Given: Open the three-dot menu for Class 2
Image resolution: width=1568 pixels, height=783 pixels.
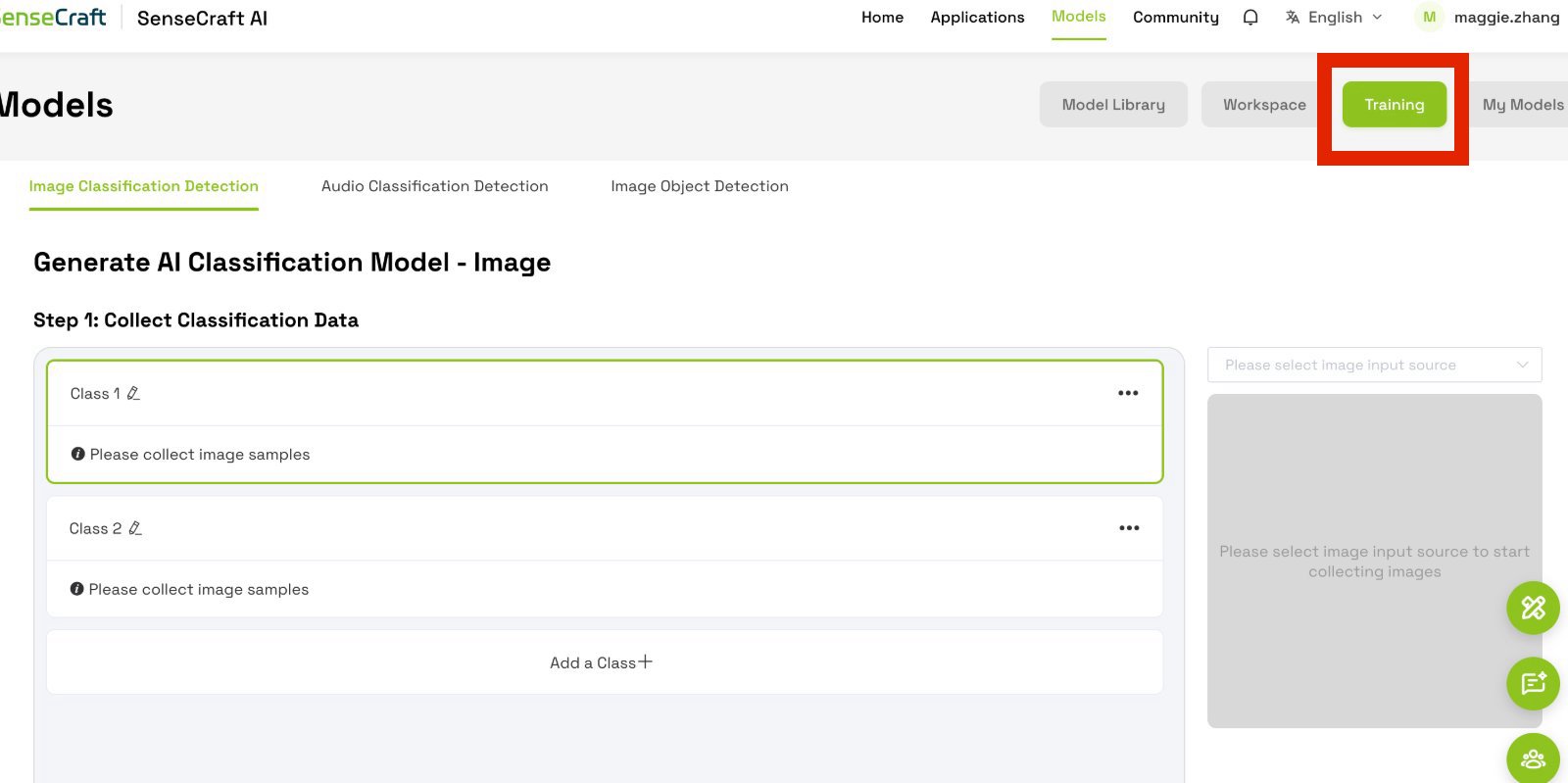Looking at the screenshot, I should (x=1129, y=528).
